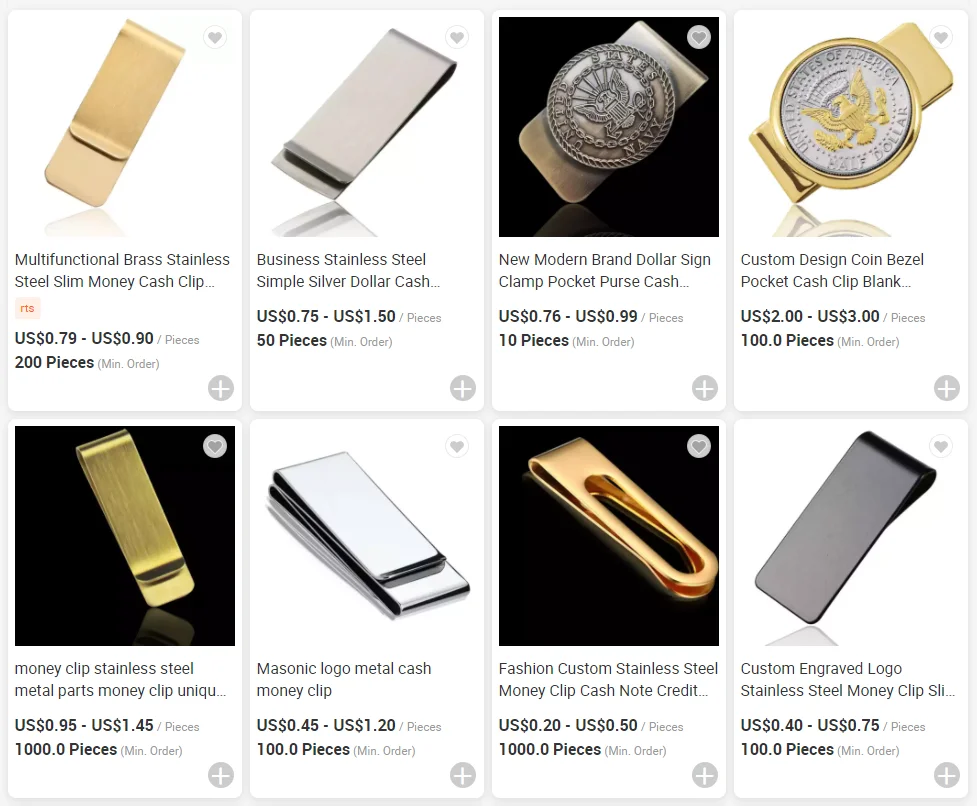View the half dollar coin clip image
977x806 pixels.
(851, 127)
